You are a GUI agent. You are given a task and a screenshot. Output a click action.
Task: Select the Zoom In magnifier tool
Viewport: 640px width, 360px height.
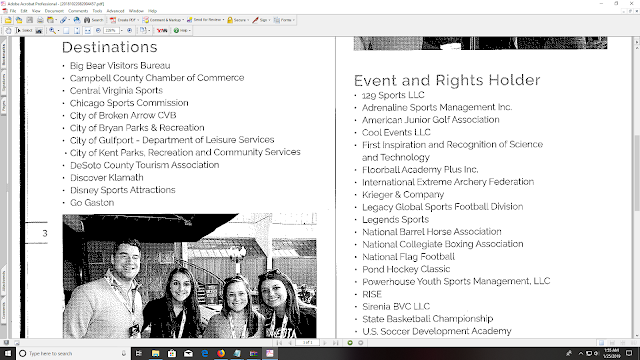[54, 31]
